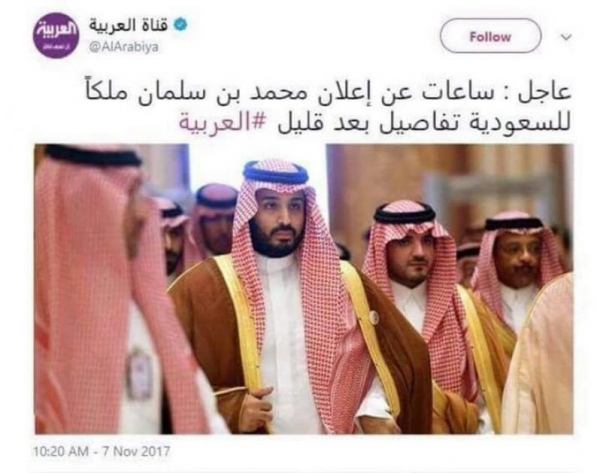Open the قناة العربية display name
Screen dimensions: 600x473
point(129,25)
